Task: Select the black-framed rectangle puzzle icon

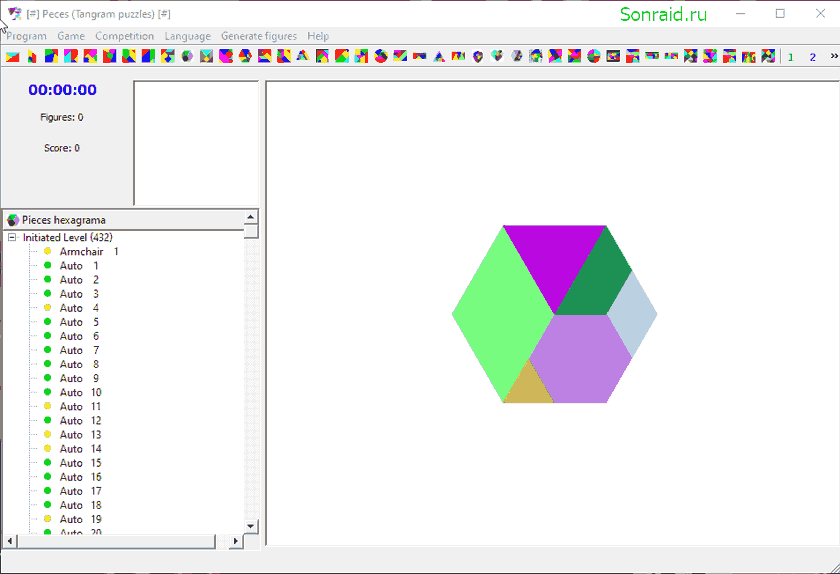Action: (x=613, y=56)
